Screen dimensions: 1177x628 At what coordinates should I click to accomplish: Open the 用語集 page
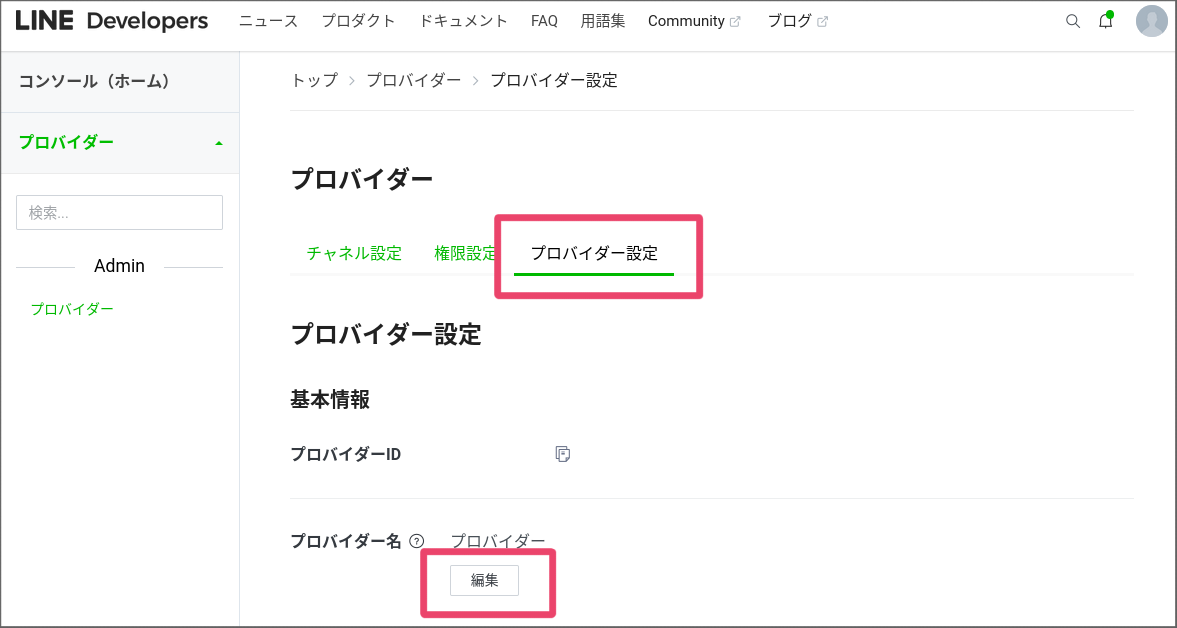point(603,20)
